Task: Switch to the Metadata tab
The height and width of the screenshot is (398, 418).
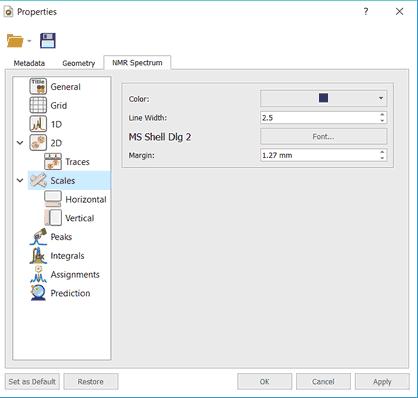Action: tap(29, 63)
